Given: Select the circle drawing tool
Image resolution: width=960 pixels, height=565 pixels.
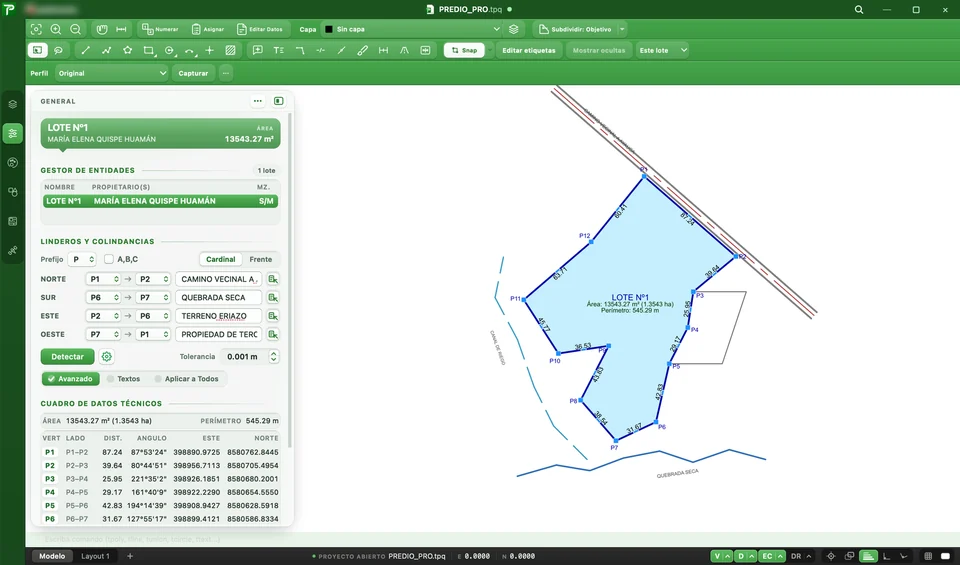Looking at the screenshot, I should point(169,50).
